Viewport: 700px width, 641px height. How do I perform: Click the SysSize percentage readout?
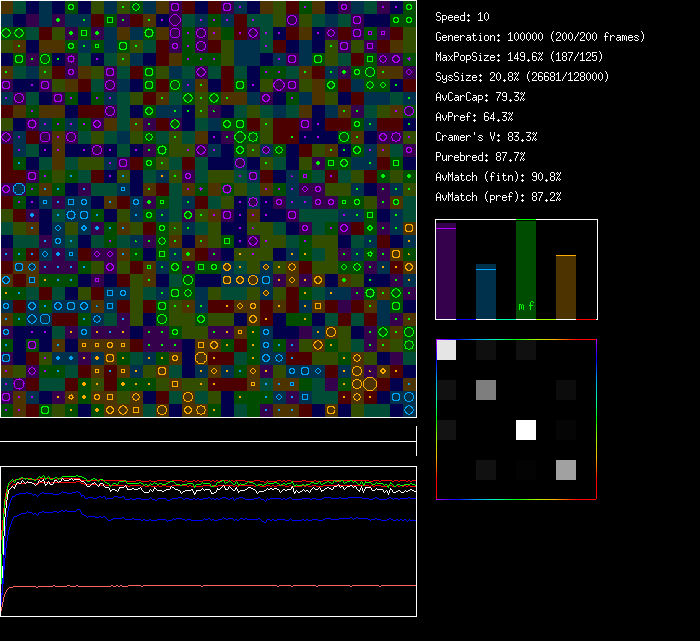(x=521, y=77)
